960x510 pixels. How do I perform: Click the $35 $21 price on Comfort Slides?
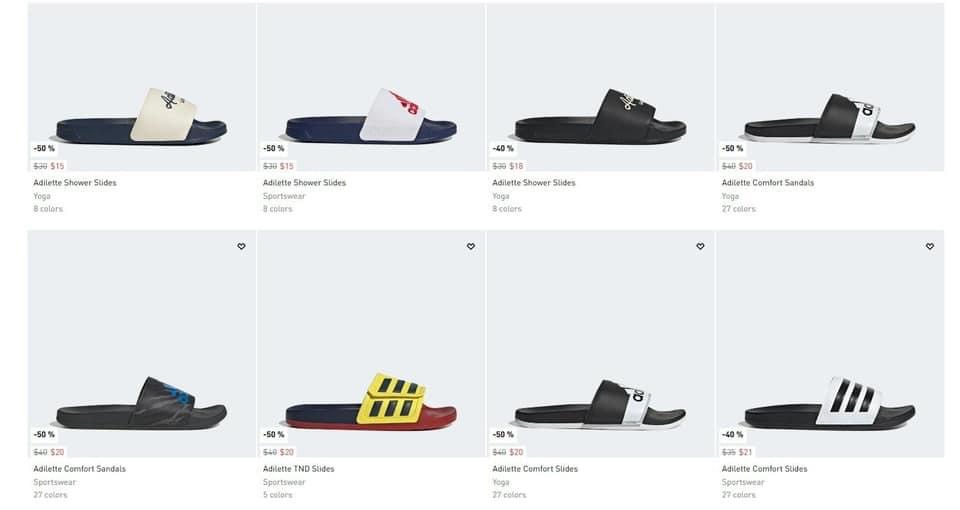point(737,452)
